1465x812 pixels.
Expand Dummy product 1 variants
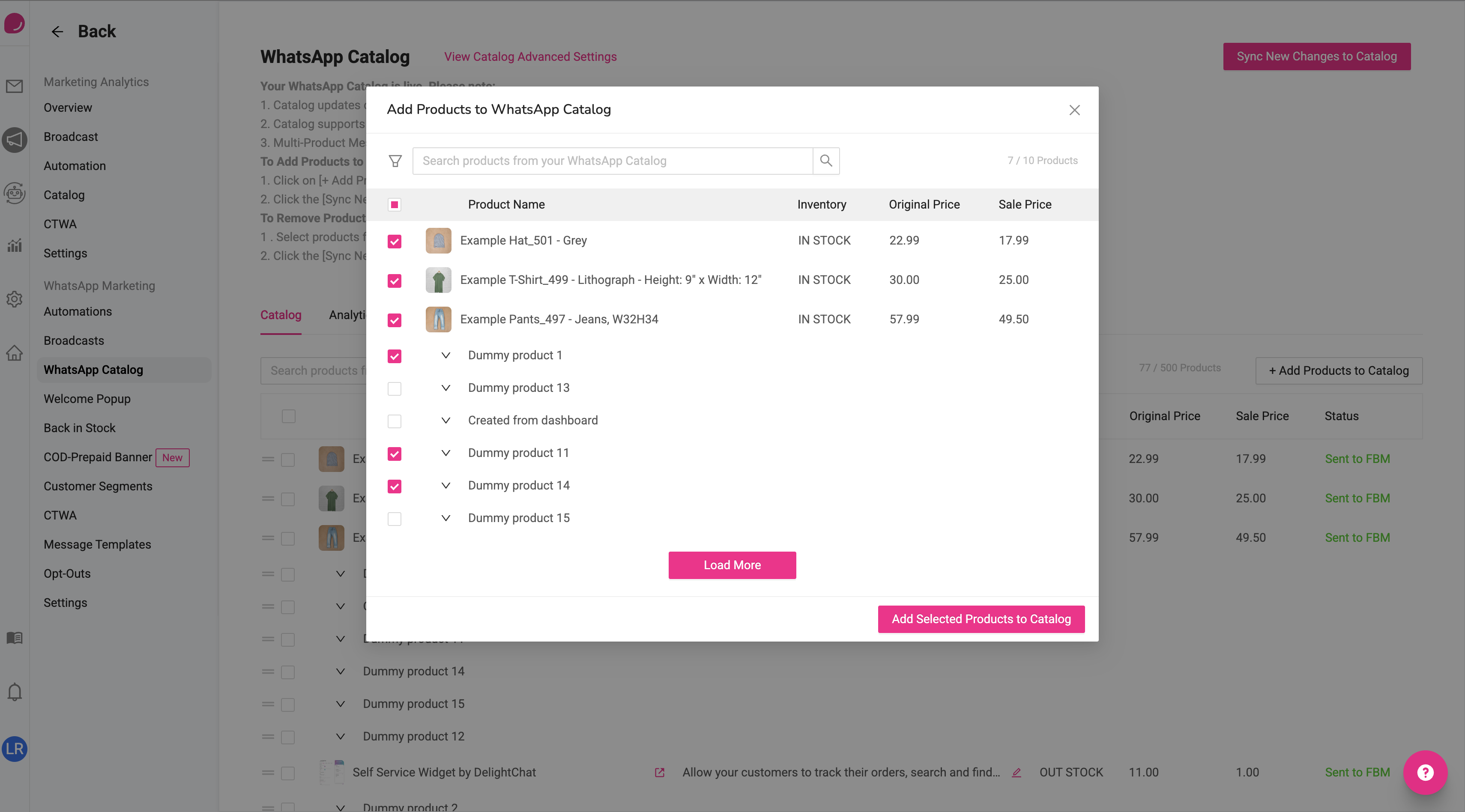coord(446,355)
